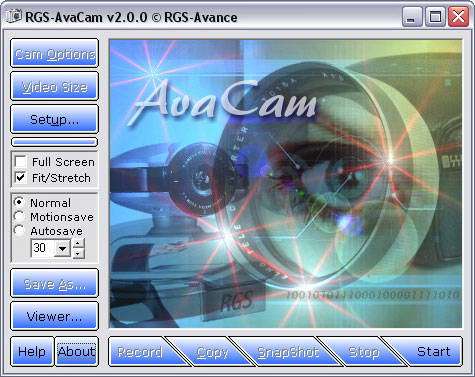
Task: Stop the camera capture
Action: tap(363, 352)
